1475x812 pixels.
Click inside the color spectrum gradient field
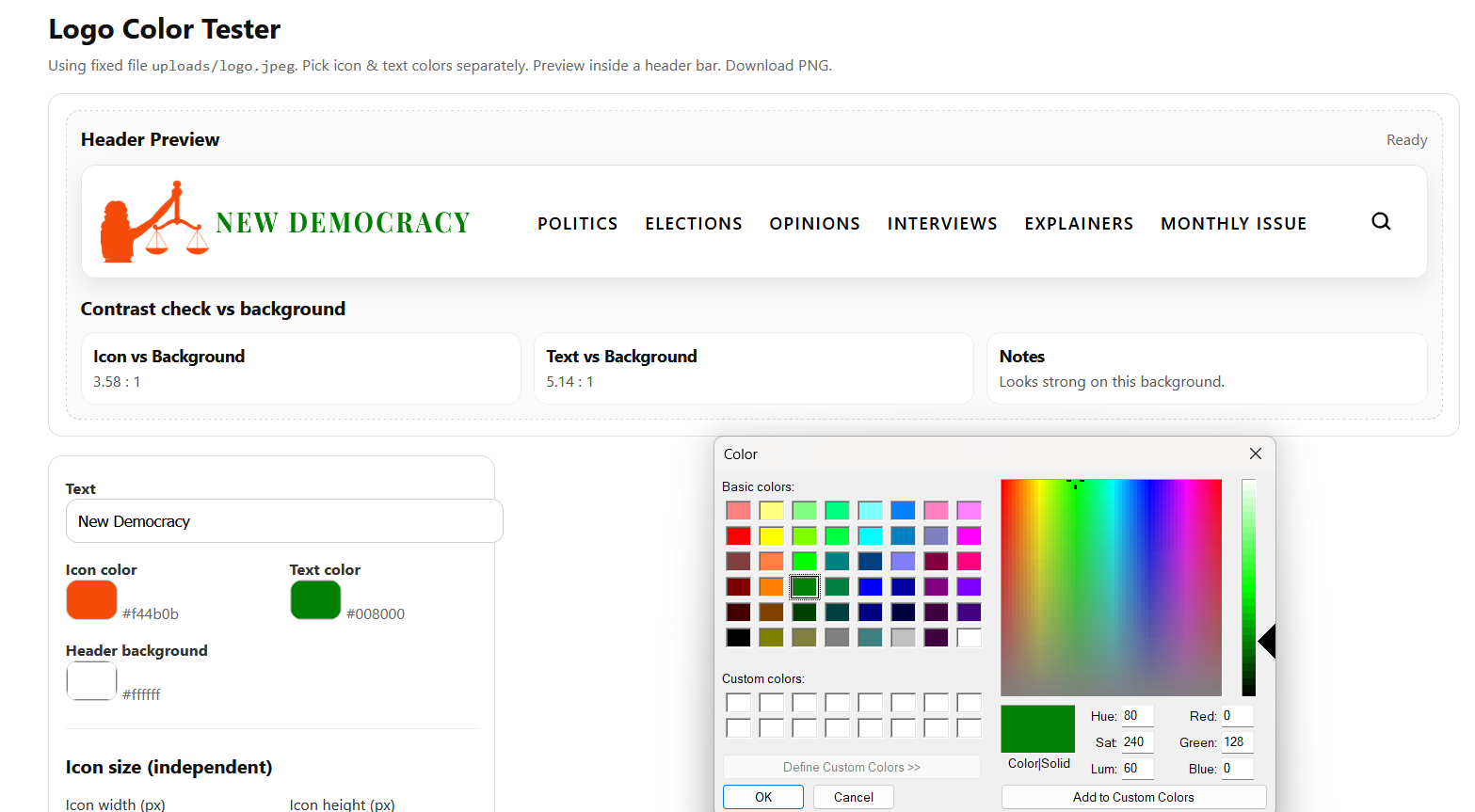point(1111,587)
